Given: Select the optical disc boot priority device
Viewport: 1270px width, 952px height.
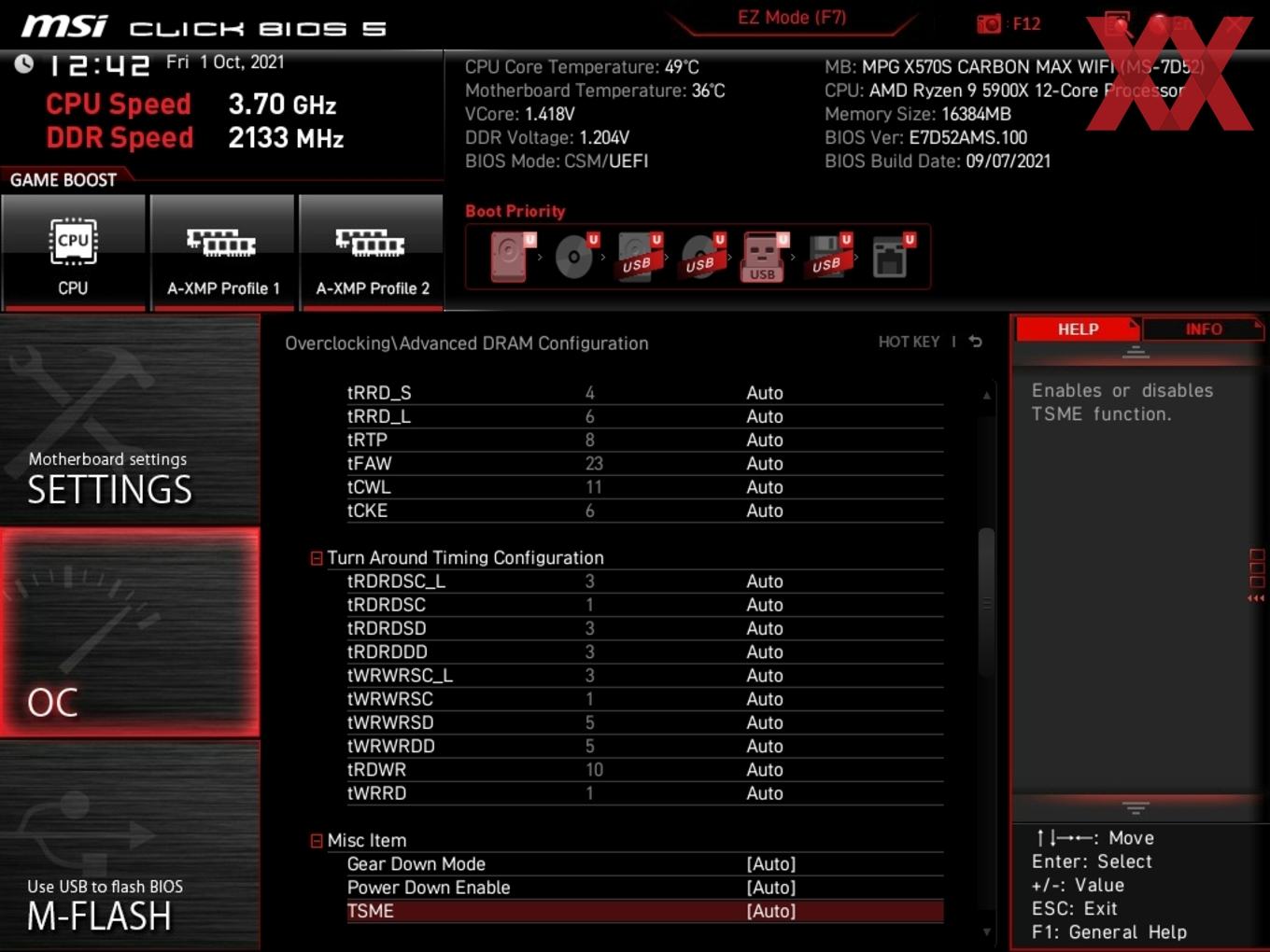Looking at the screenshot, I should 574,257.
